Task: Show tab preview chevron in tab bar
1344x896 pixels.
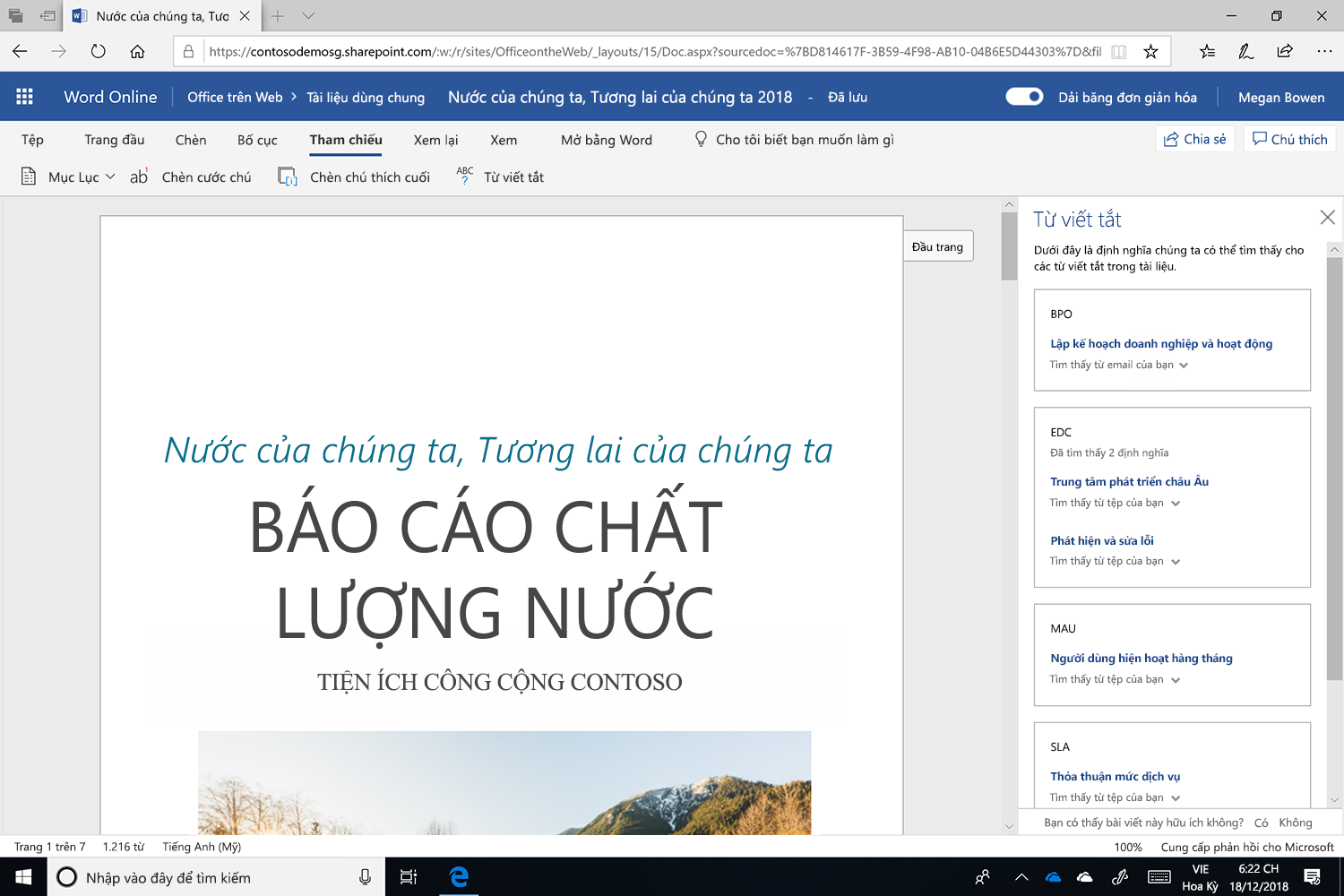Action: click(x=308, y=16)
